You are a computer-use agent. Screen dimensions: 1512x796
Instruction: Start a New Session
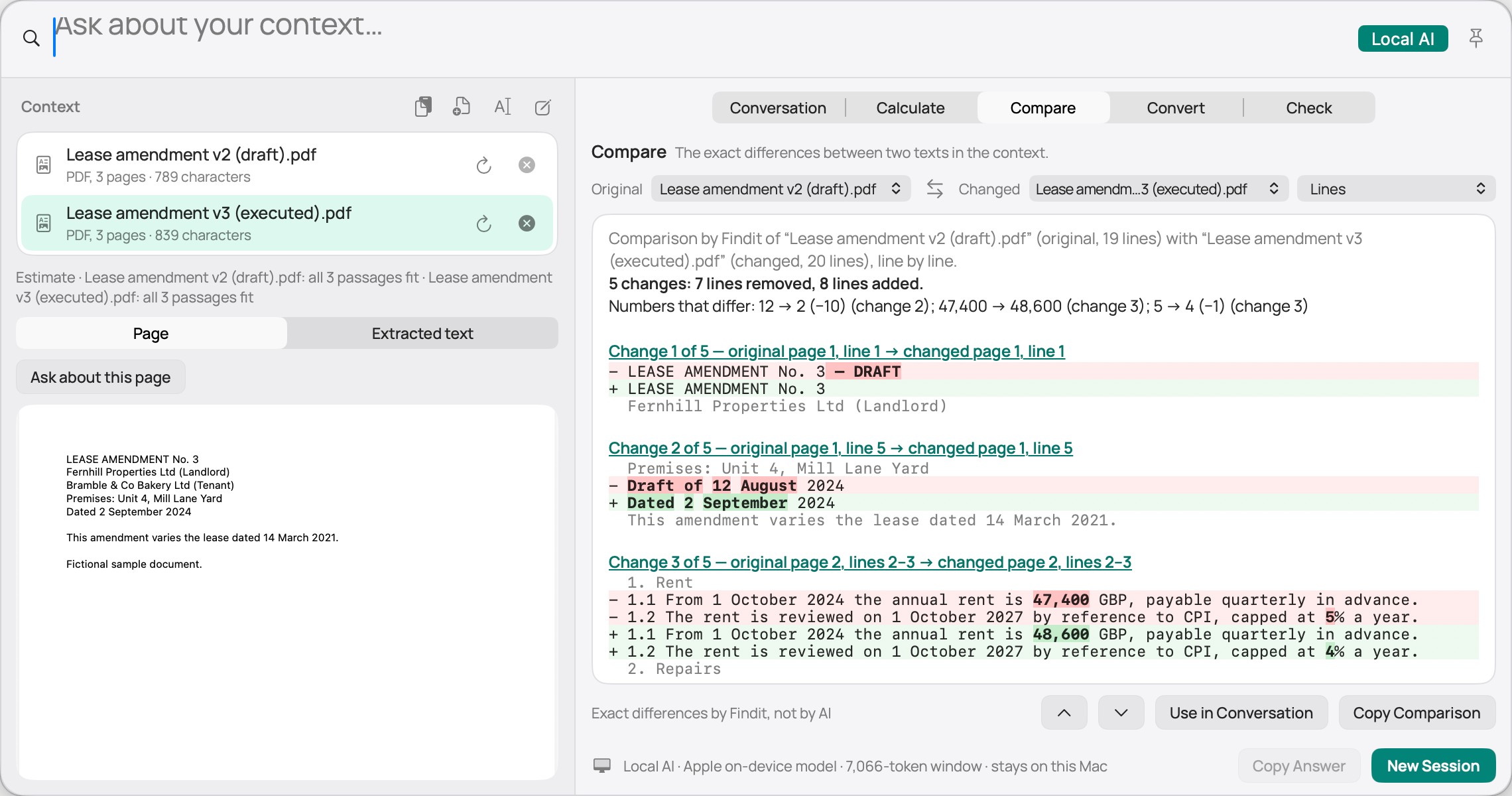(1434, 766)
